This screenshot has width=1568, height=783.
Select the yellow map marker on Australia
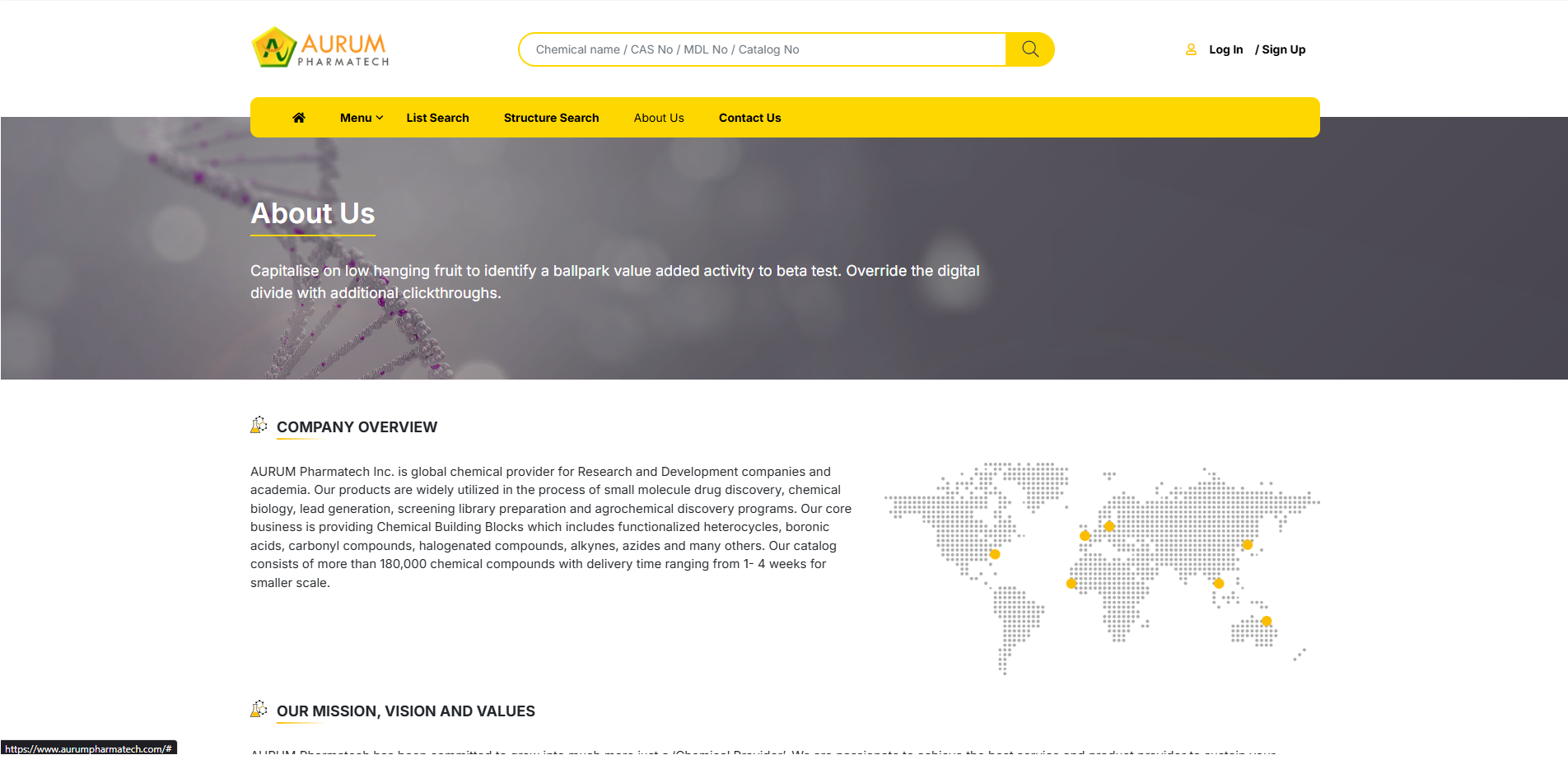pyautogui.click(x=1267, y=621)
